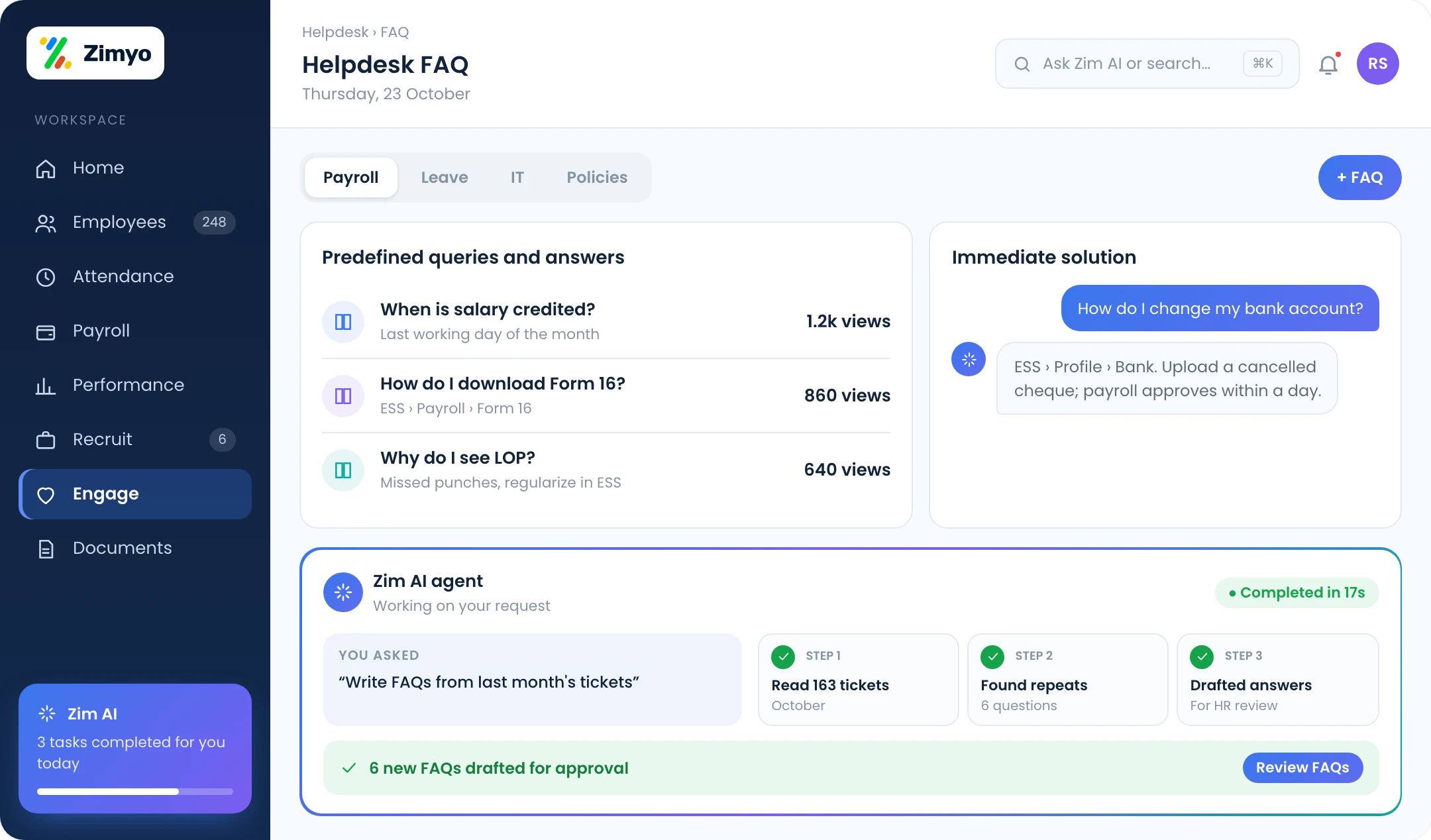Open Performance chart section
Viewport: 1431px width, 840px height.
click(x=135, y=386)
